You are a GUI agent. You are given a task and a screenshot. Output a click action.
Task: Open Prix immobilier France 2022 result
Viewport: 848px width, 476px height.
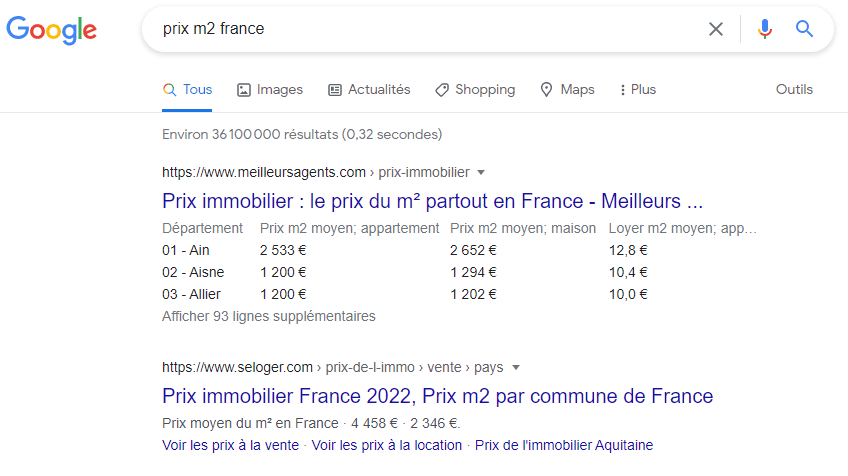click(438, 396)
